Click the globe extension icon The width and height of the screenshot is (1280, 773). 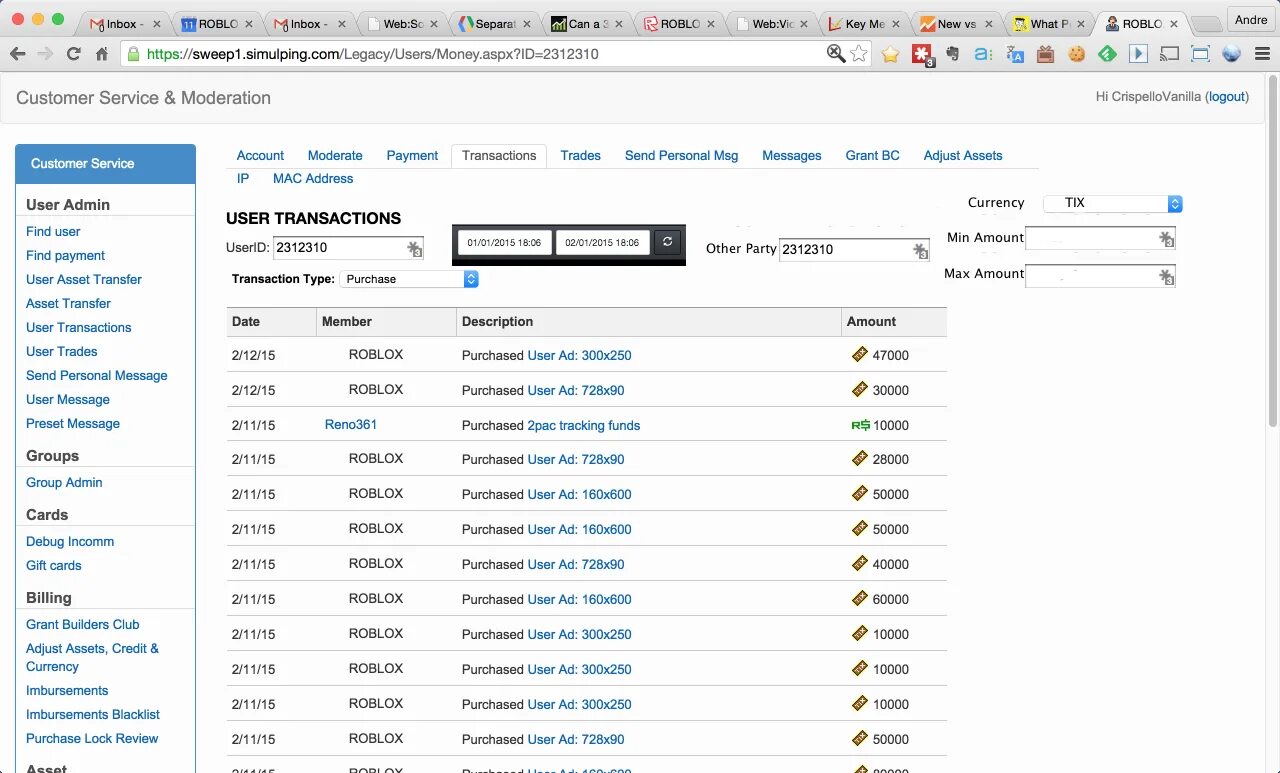point(1231,54)
